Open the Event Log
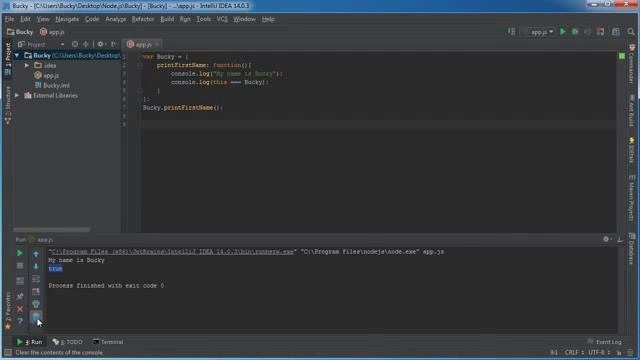Viewport: 640px width, 360px height. 604,342
